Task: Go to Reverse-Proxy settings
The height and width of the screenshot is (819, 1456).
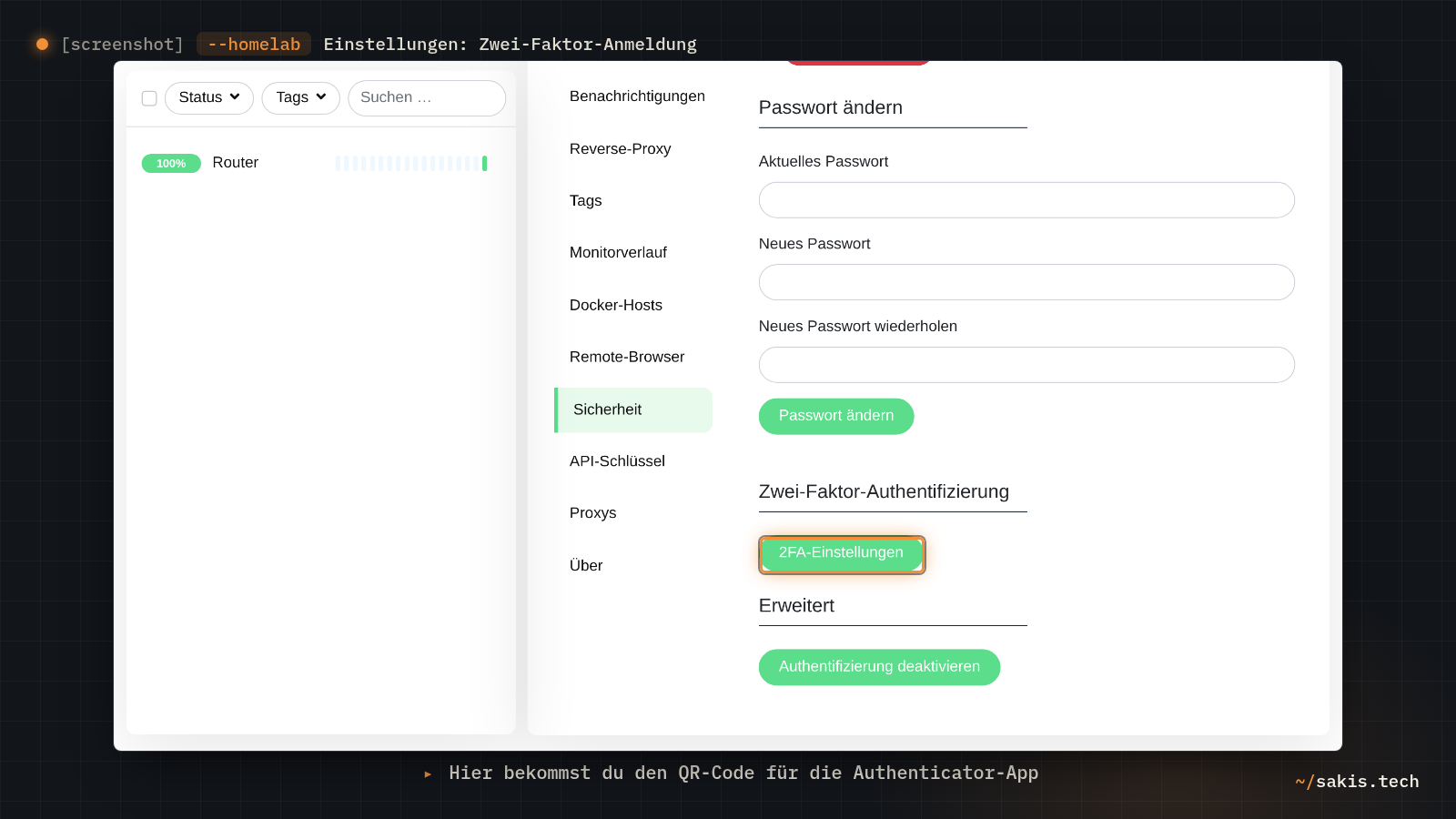Action: click(633, 148)
